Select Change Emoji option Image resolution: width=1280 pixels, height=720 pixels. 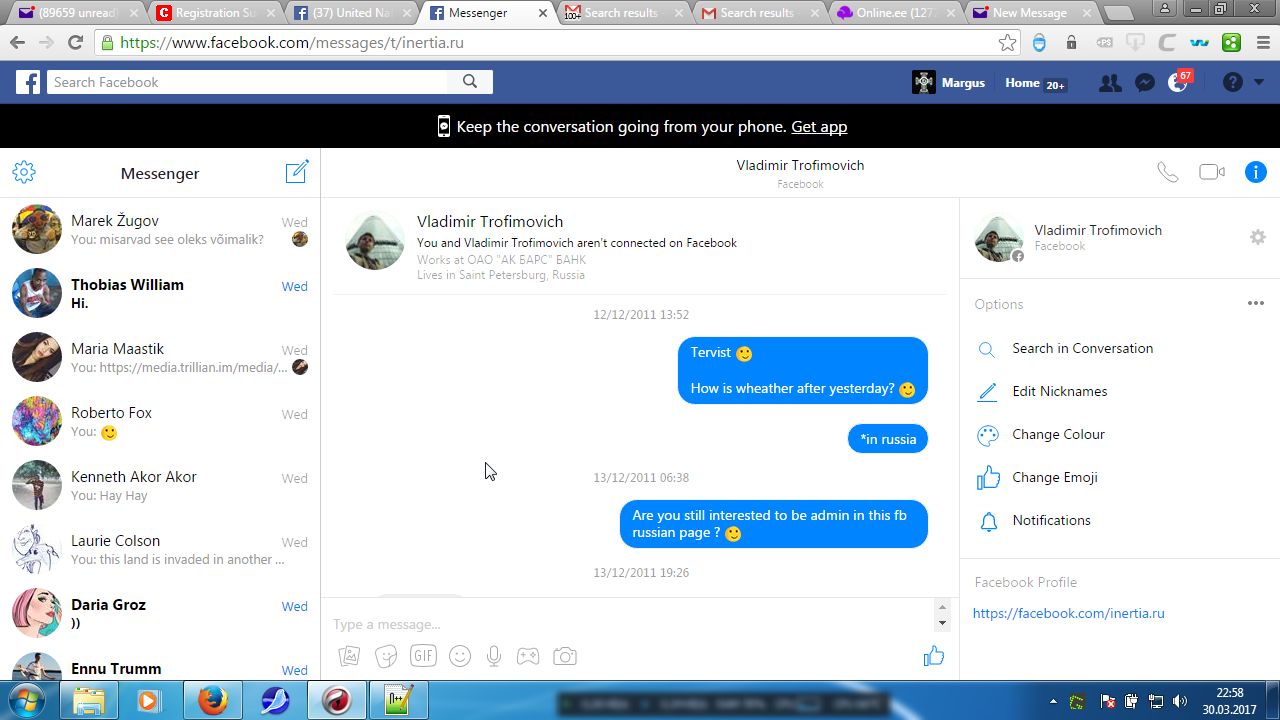tap(1054, 478)
